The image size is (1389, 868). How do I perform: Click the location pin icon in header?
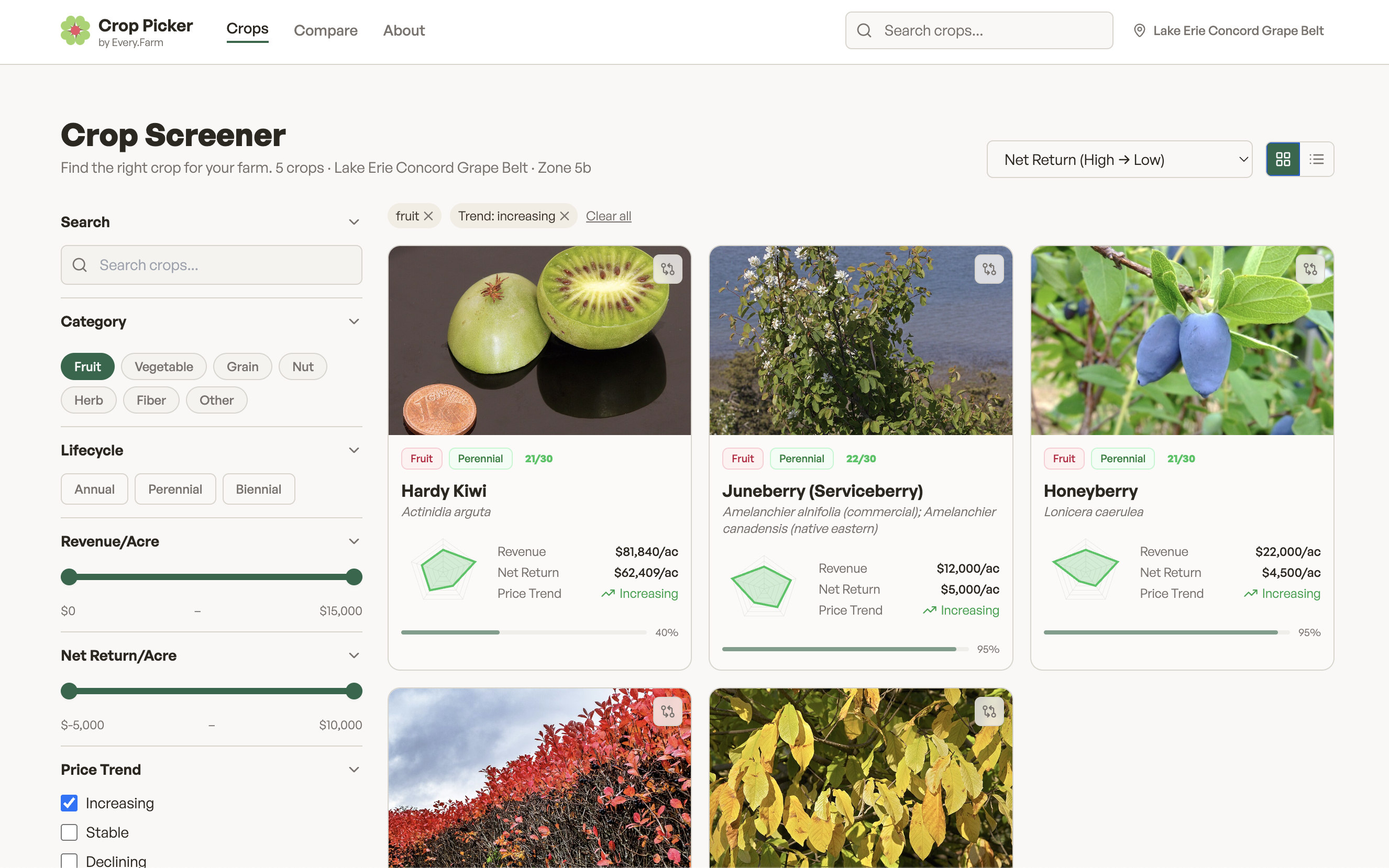coord(1140,30)
